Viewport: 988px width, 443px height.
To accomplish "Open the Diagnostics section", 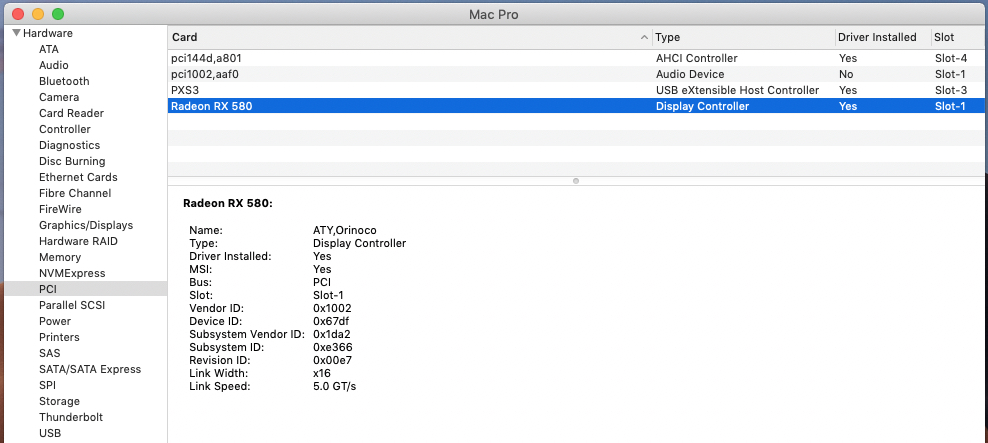I will [x=69, y=146].
